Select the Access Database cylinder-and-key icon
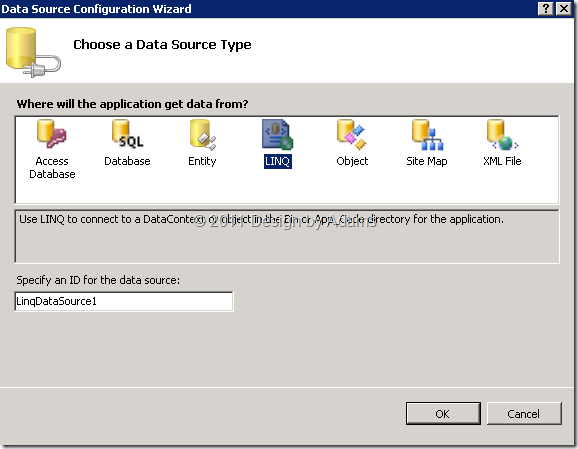Image resolution: width=578 pixels, height=449 pixels. pos(52,134)
